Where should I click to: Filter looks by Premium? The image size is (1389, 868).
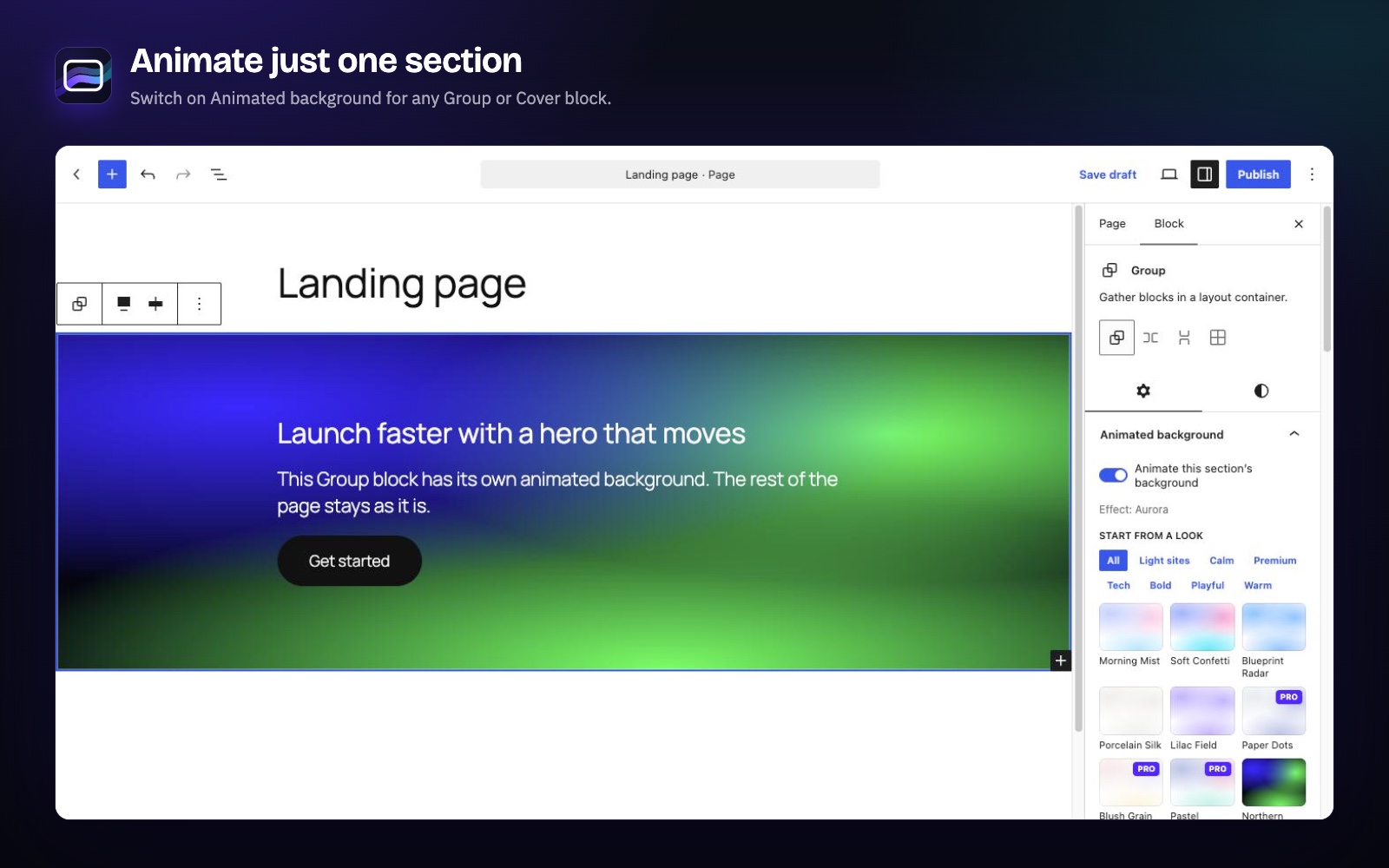[x=1274, y=561]
